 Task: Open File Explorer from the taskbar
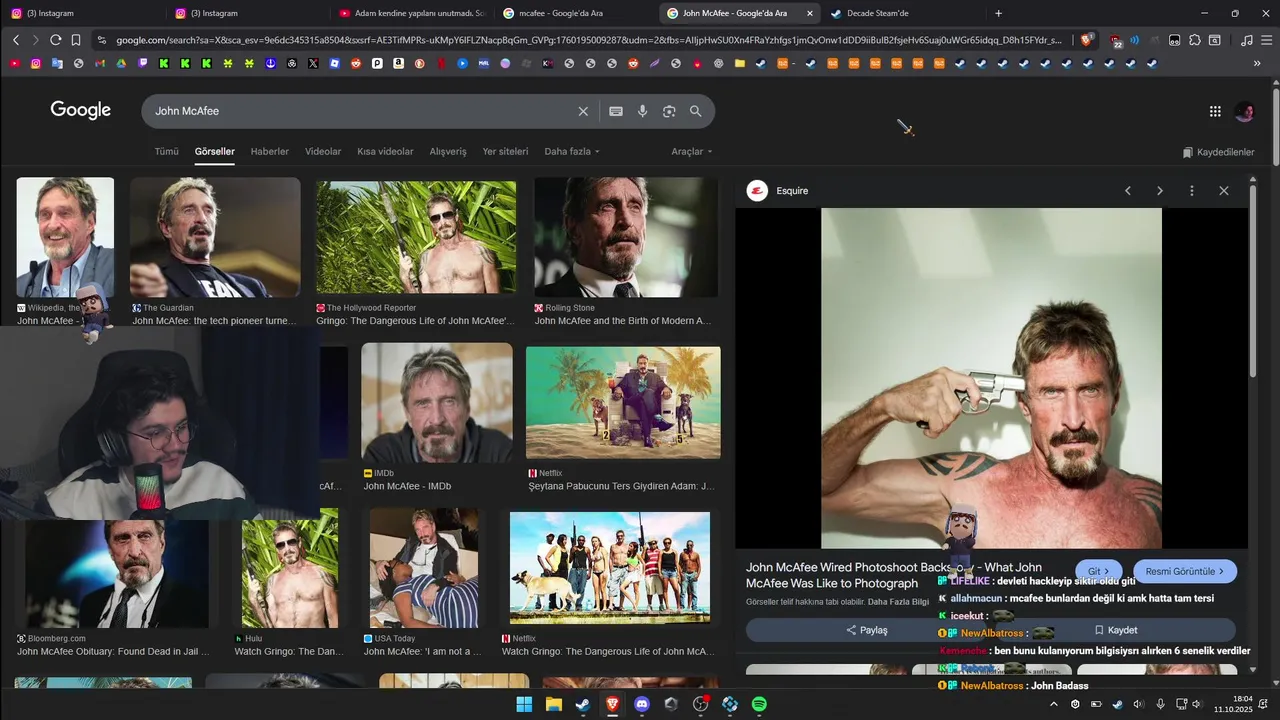tap(553, 704)
